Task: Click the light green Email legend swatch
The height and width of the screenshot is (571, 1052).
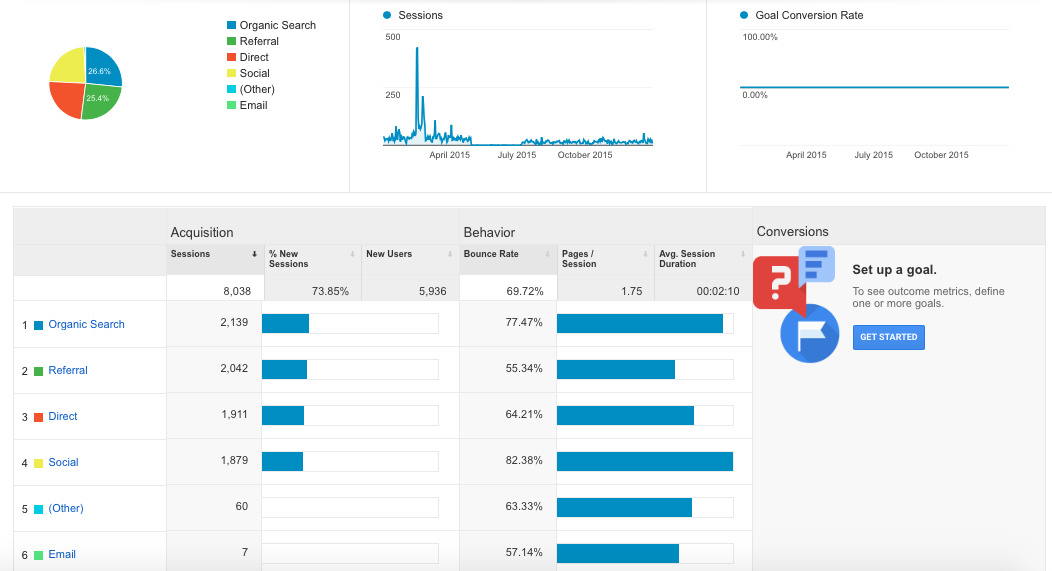Action: tap(231, 105)
